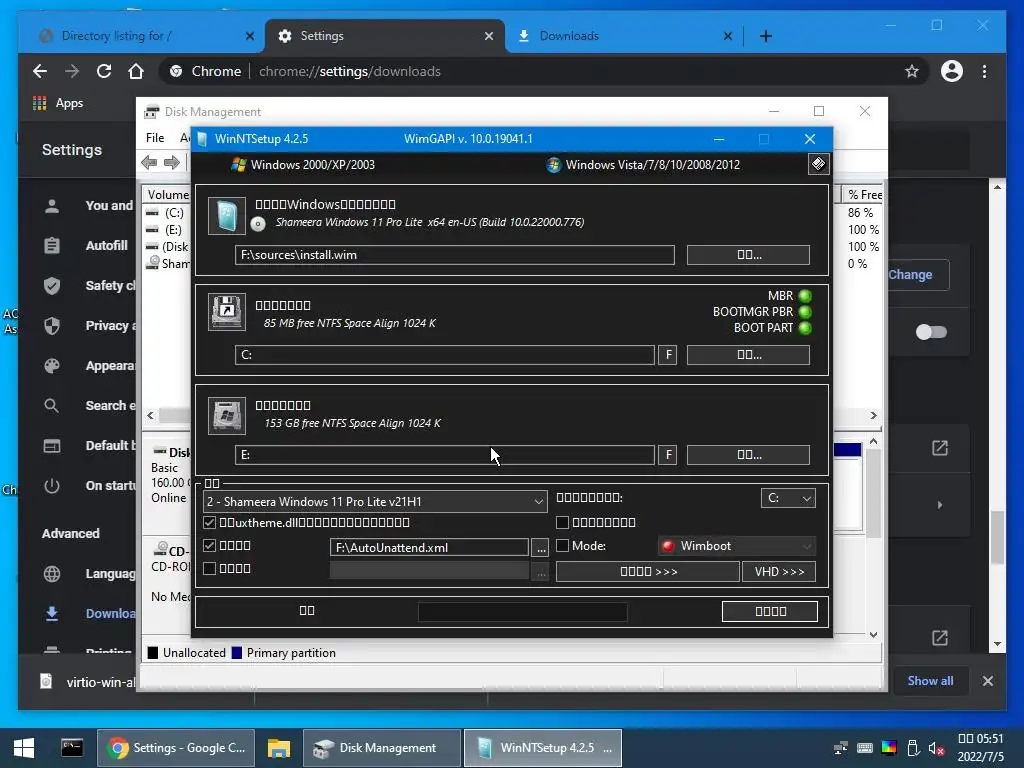Image resolution: width=1024 pixels, height=768 pixels.
Task: Toggle the switch in Chrome downloads settings
Action: tap(931, 332)
